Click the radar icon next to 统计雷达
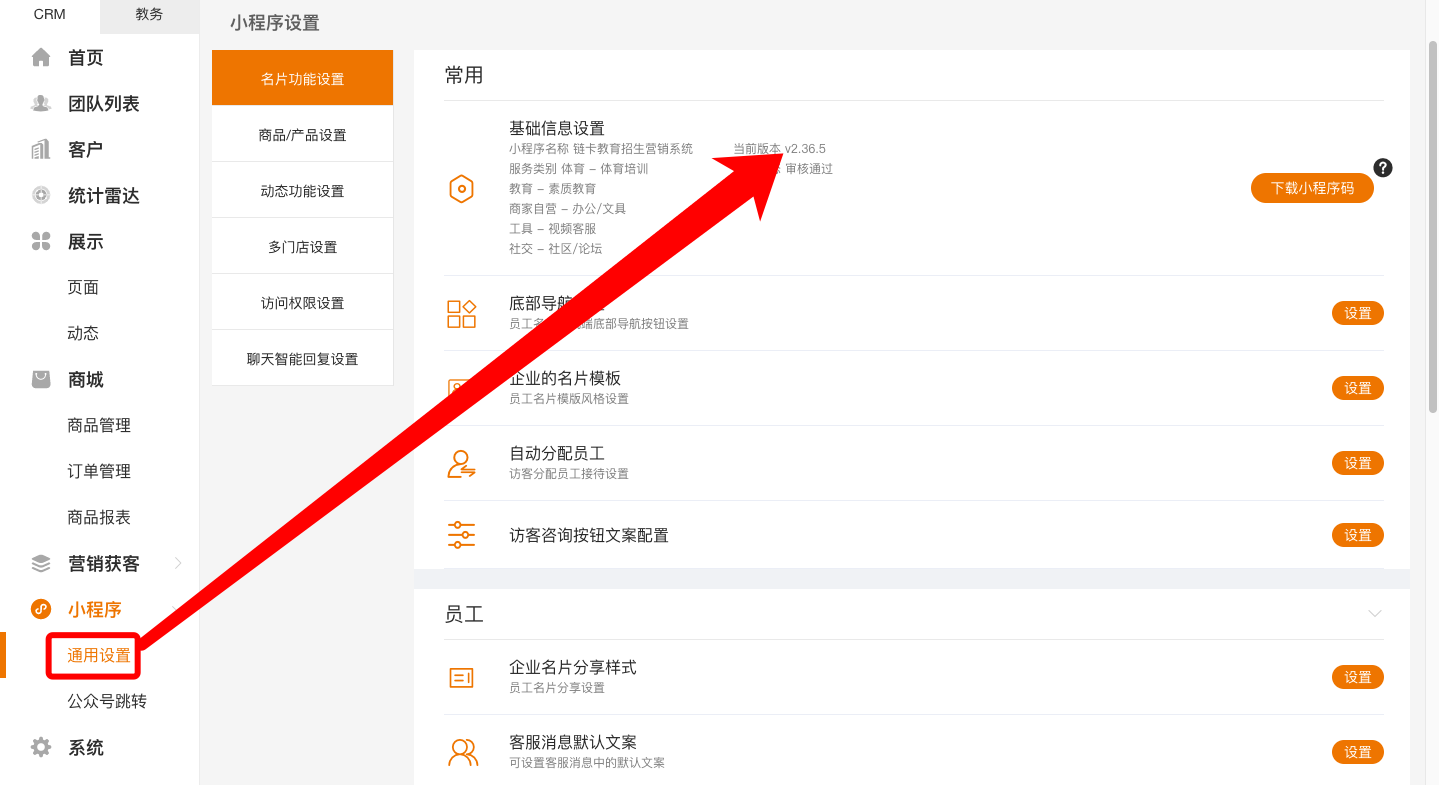The width and height of the screenshot is (1439, 785). click(x=41, y=196)
